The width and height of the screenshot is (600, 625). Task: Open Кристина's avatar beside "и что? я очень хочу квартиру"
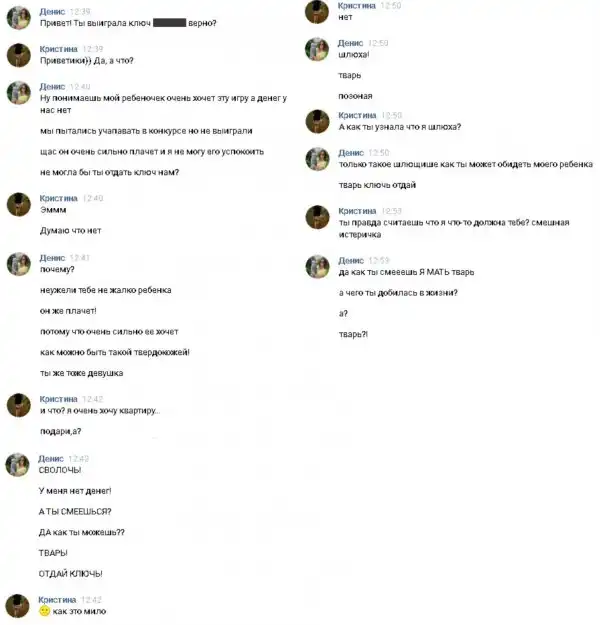coord(18,405)
